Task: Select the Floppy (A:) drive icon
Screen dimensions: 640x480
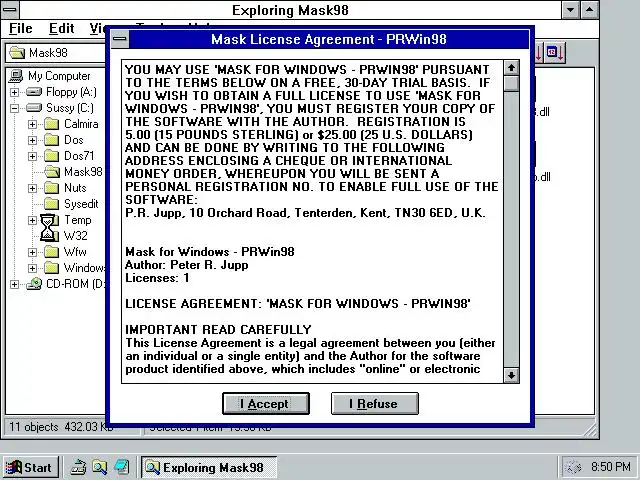Action: pos(33,92)
